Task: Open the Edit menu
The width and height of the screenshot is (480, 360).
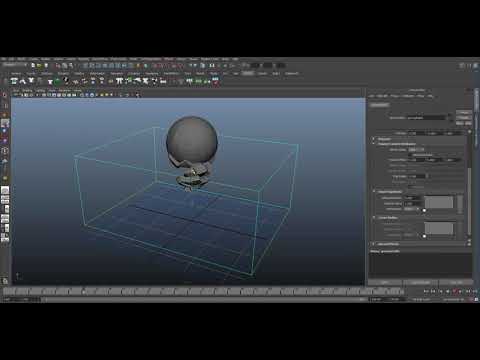Action: 12,59
